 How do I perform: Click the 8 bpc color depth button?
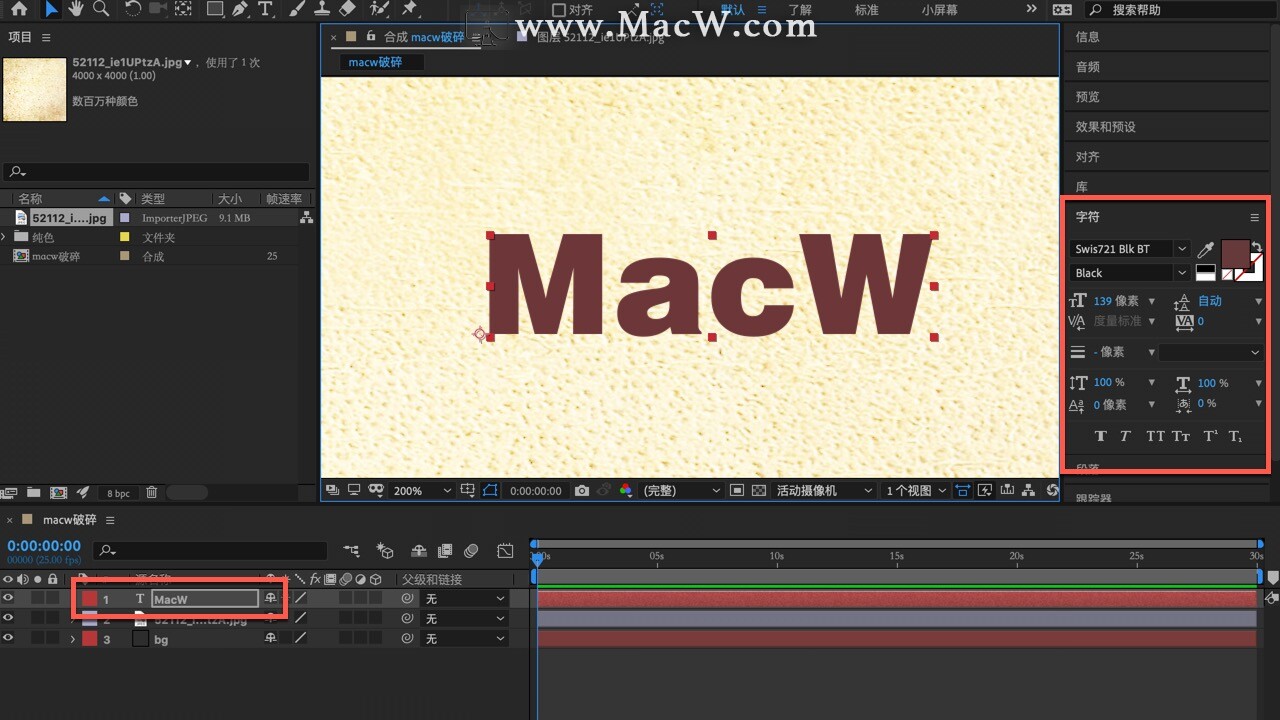[x=119, y=494]
